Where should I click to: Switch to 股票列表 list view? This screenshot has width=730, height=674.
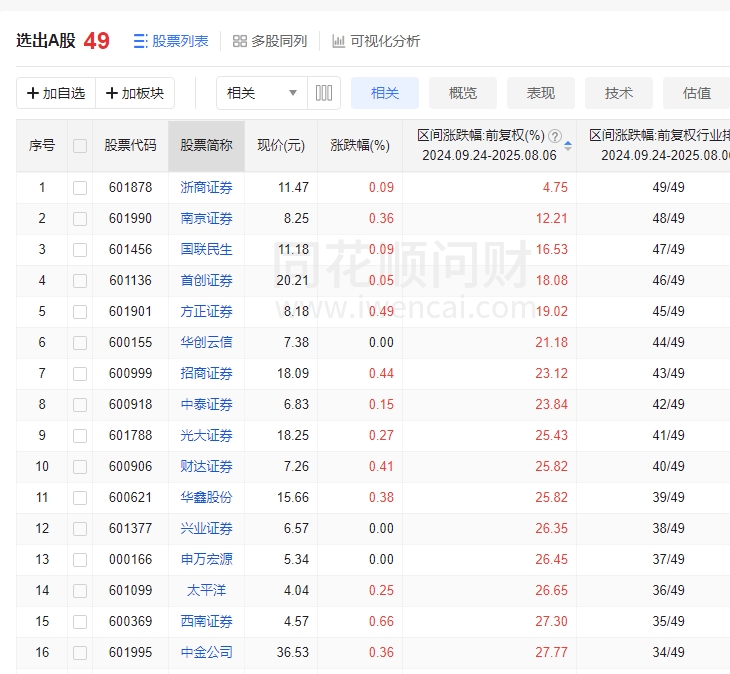(x=171, y=41)
